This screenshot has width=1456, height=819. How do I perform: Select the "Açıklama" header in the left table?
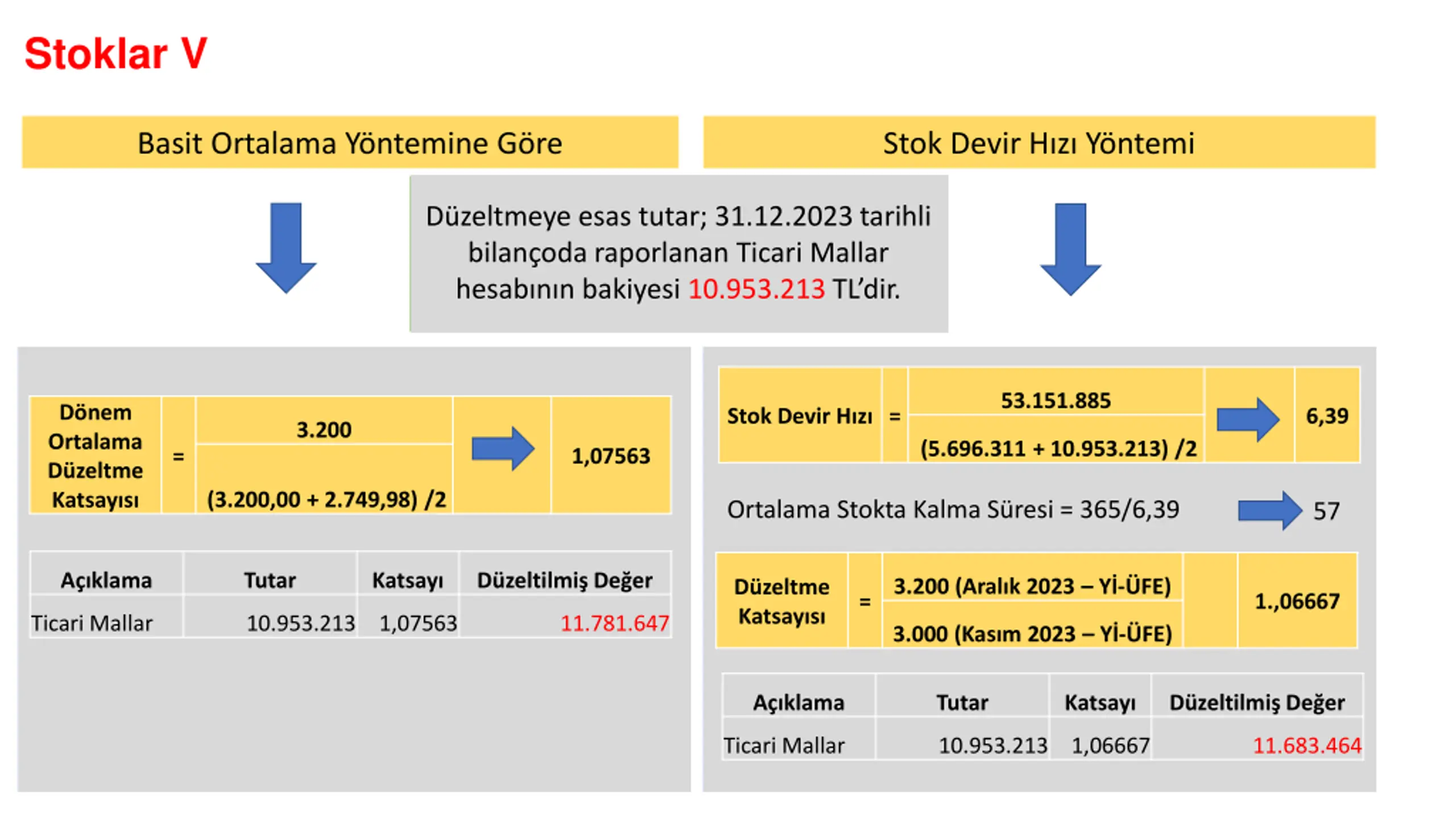coord(106,580)
